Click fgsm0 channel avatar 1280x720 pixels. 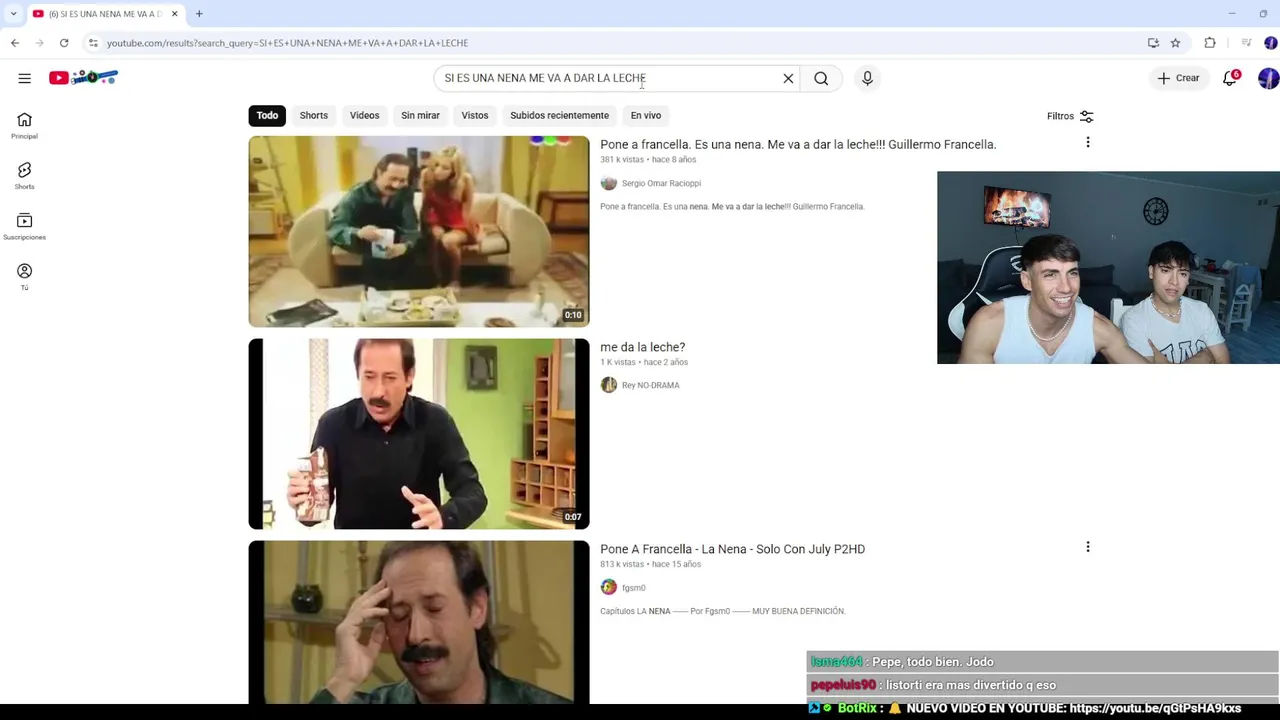608,588
